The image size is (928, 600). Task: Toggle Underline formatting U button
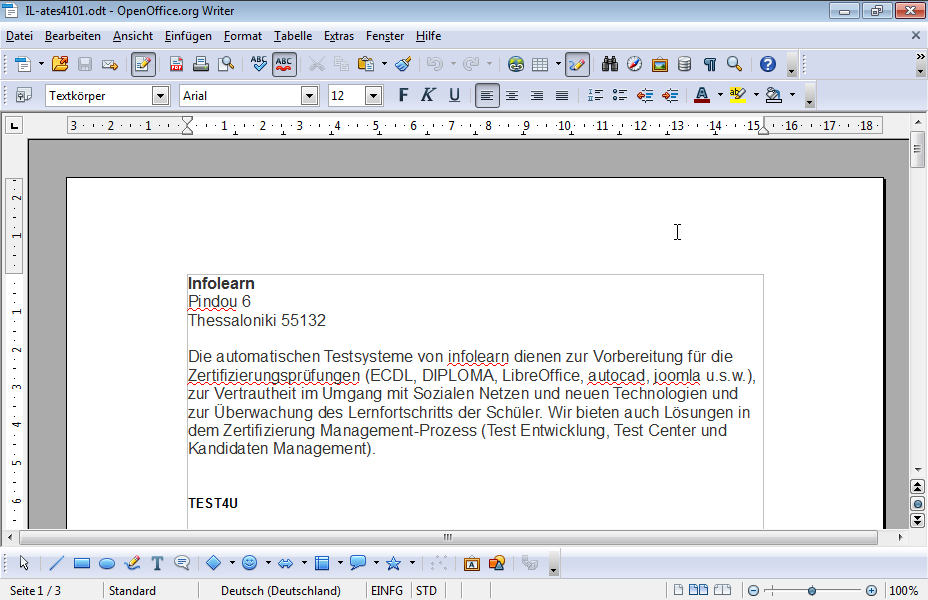[x=454, y=95]
